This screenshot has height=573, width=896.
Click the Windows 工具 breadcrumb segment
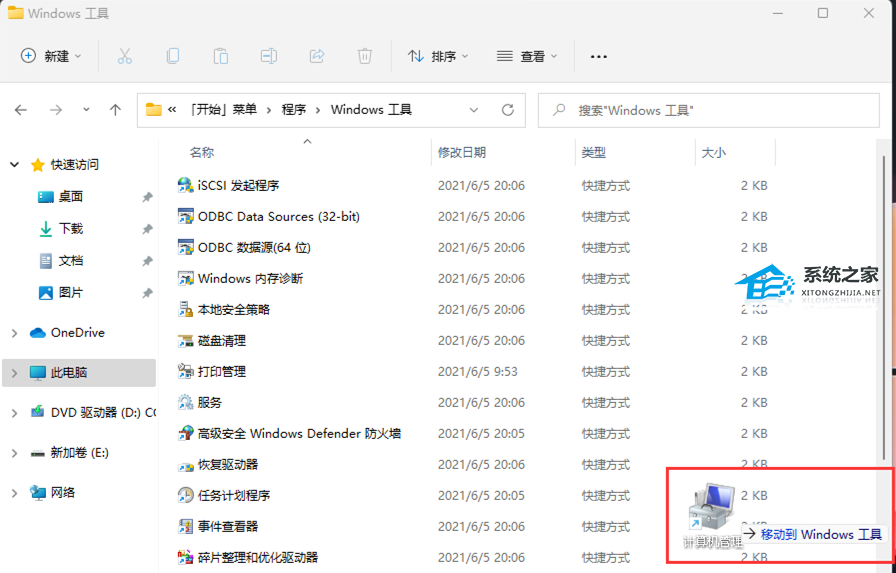(x=371, y=110)
